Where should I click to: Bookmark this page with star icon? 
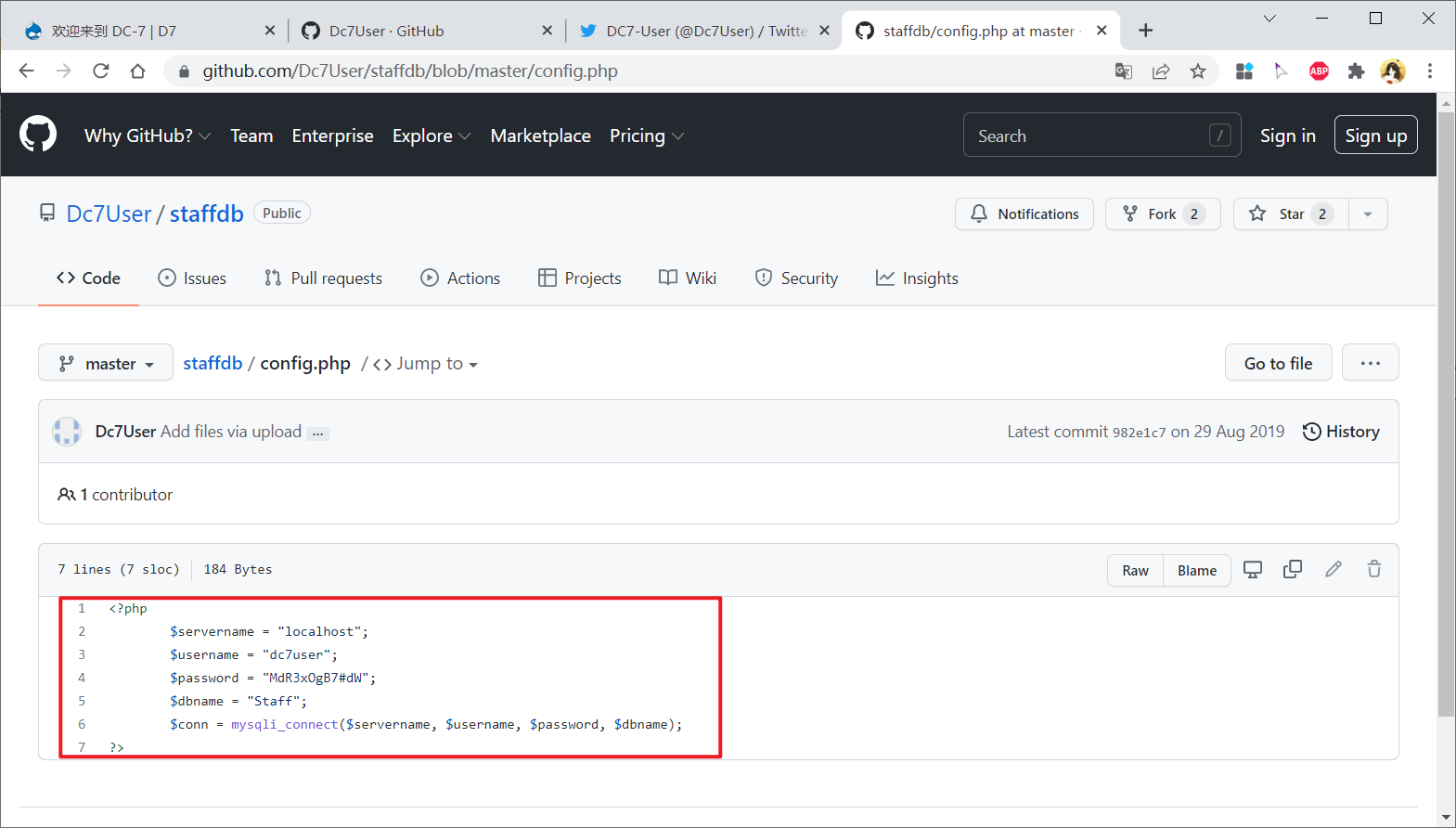[1198, 71]
